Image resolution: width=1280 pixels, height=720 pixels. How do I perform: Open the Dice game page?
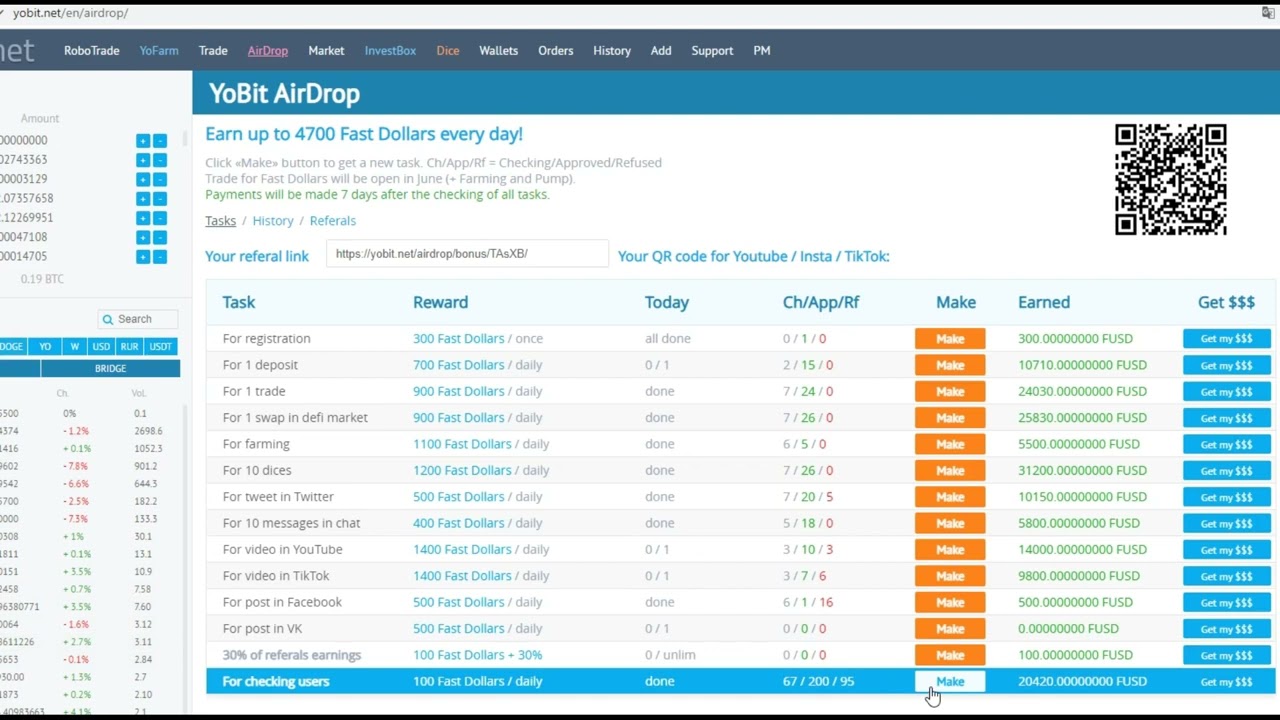pos(448,50)
